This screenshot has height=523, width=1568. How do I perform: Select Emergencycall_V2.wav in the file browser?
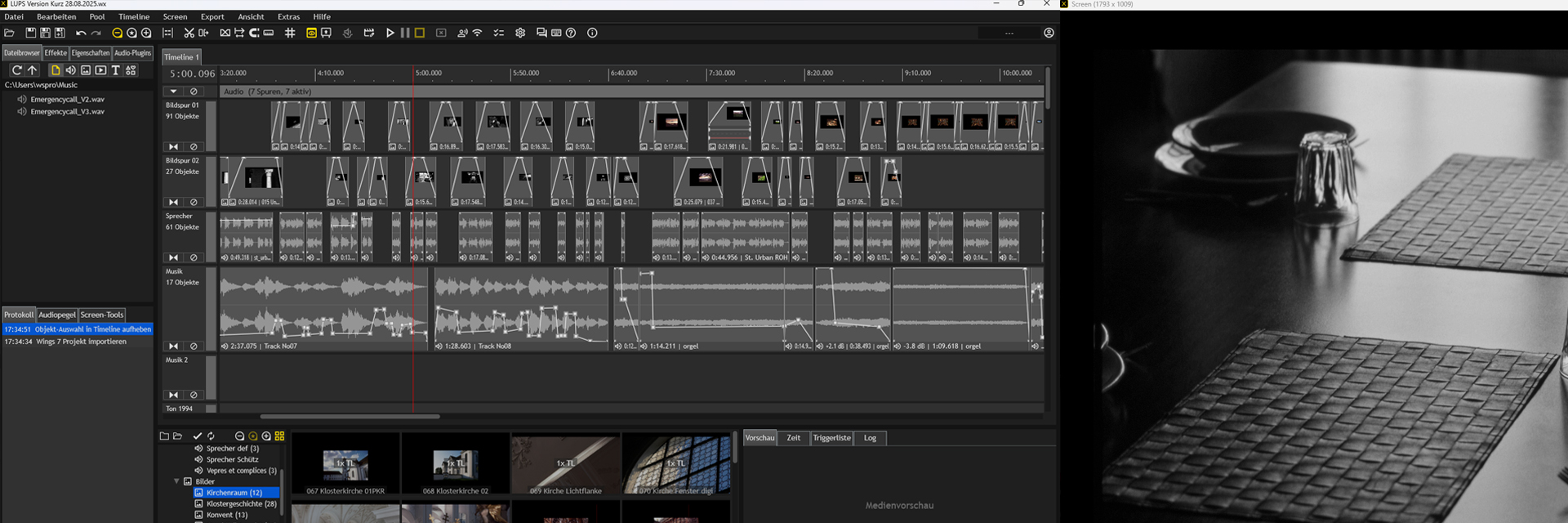(68, 100)
